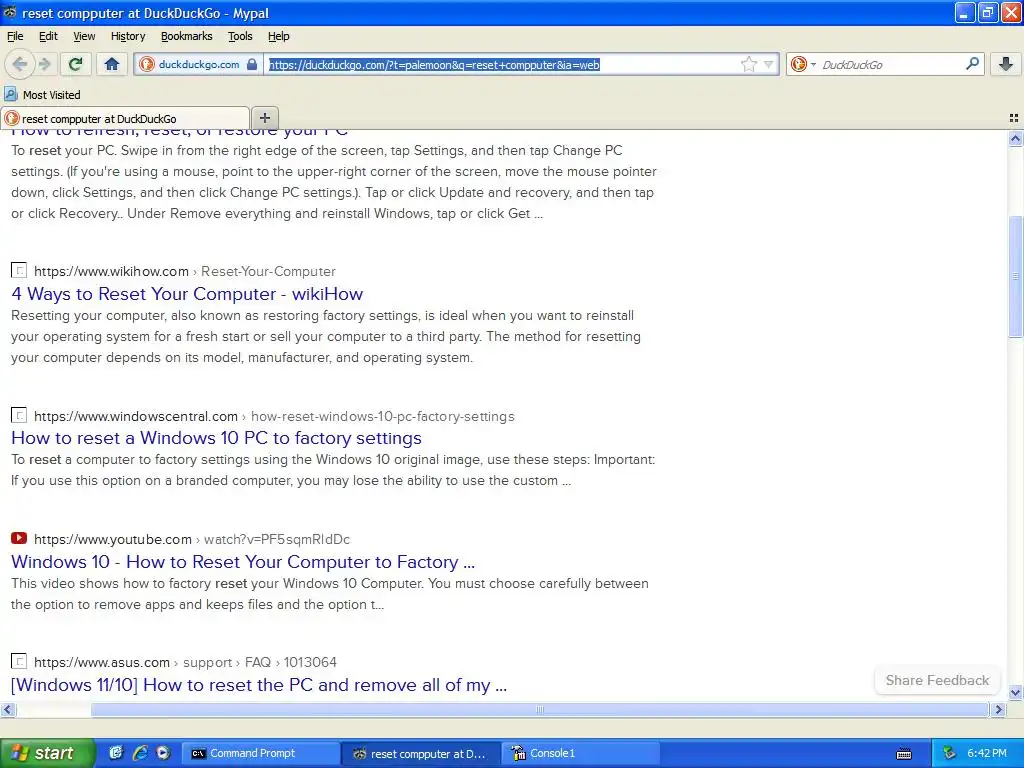Open a new tab with plus button
The height and width of the screenshot is (768, 1024).
click(x=264, y=118)
